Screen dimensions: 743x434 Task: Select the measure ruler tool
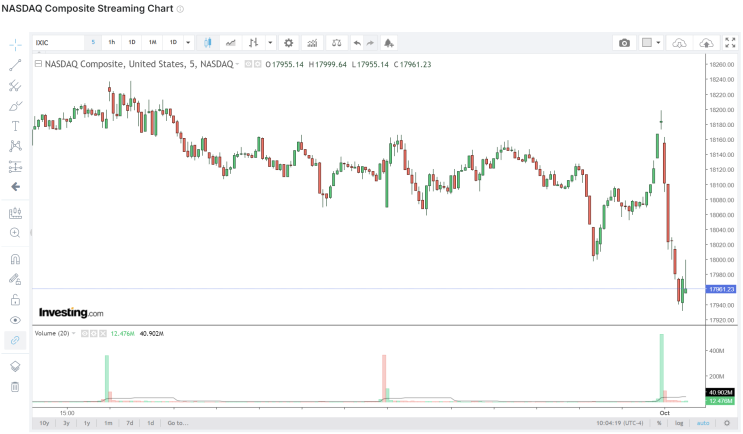point(15,213)
